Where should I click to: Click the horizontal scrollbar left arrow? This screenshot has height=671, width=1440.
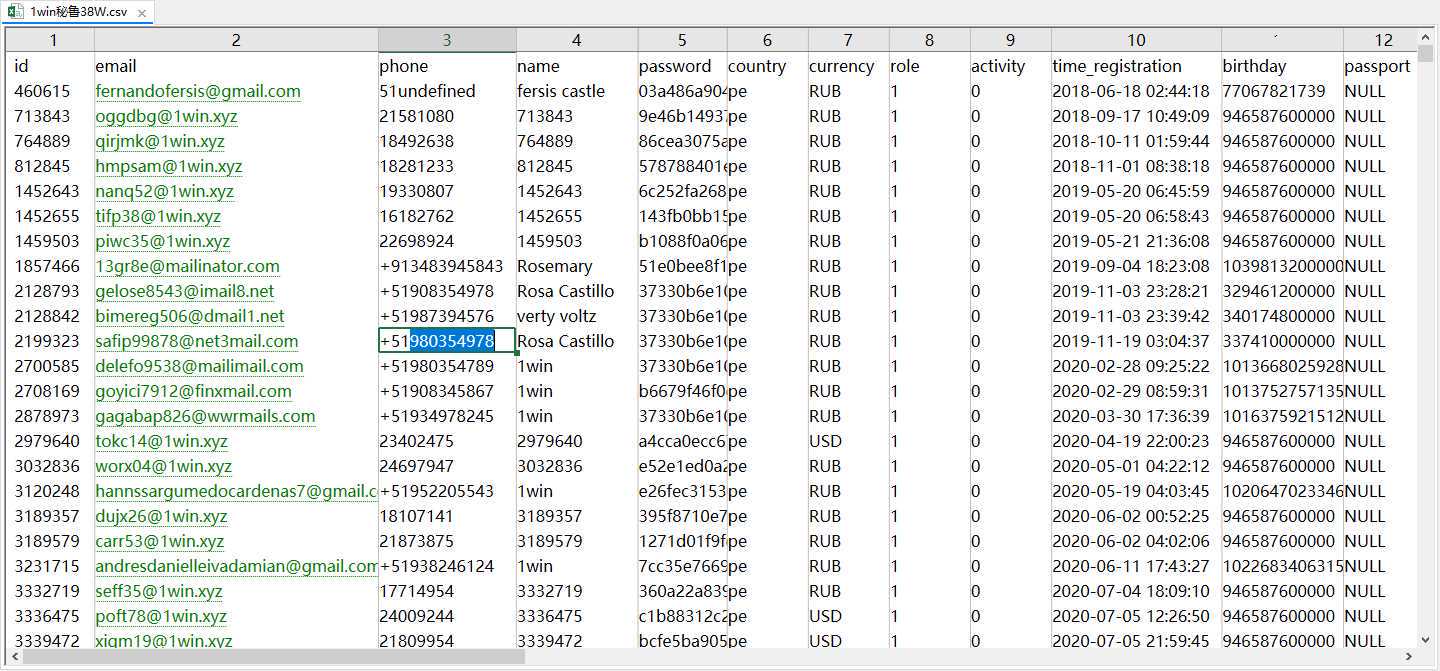coord(15,657)
